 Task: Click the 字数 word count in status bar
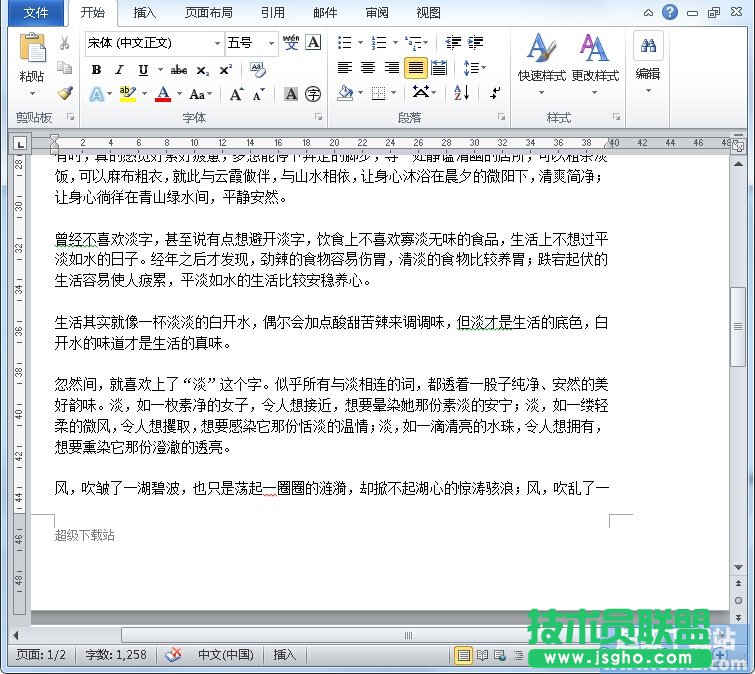coord(116,654)
